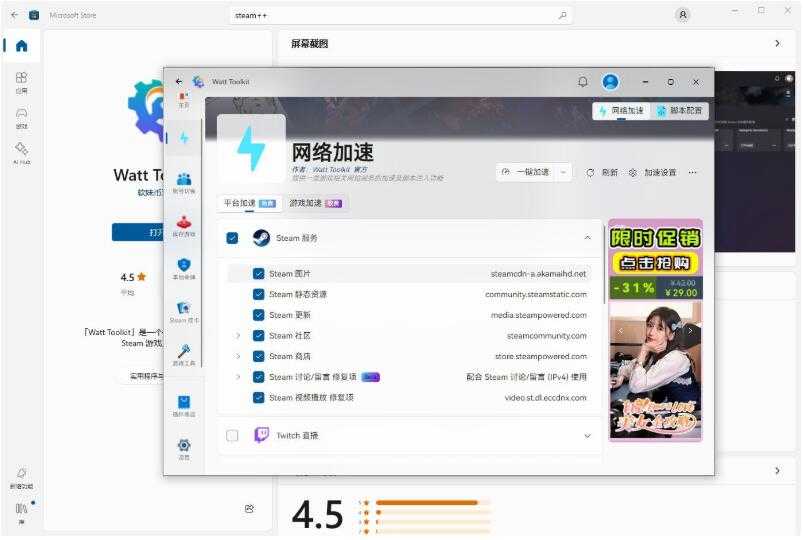
Task: Go back in Microsoft Store
Action: click(14, 15)
